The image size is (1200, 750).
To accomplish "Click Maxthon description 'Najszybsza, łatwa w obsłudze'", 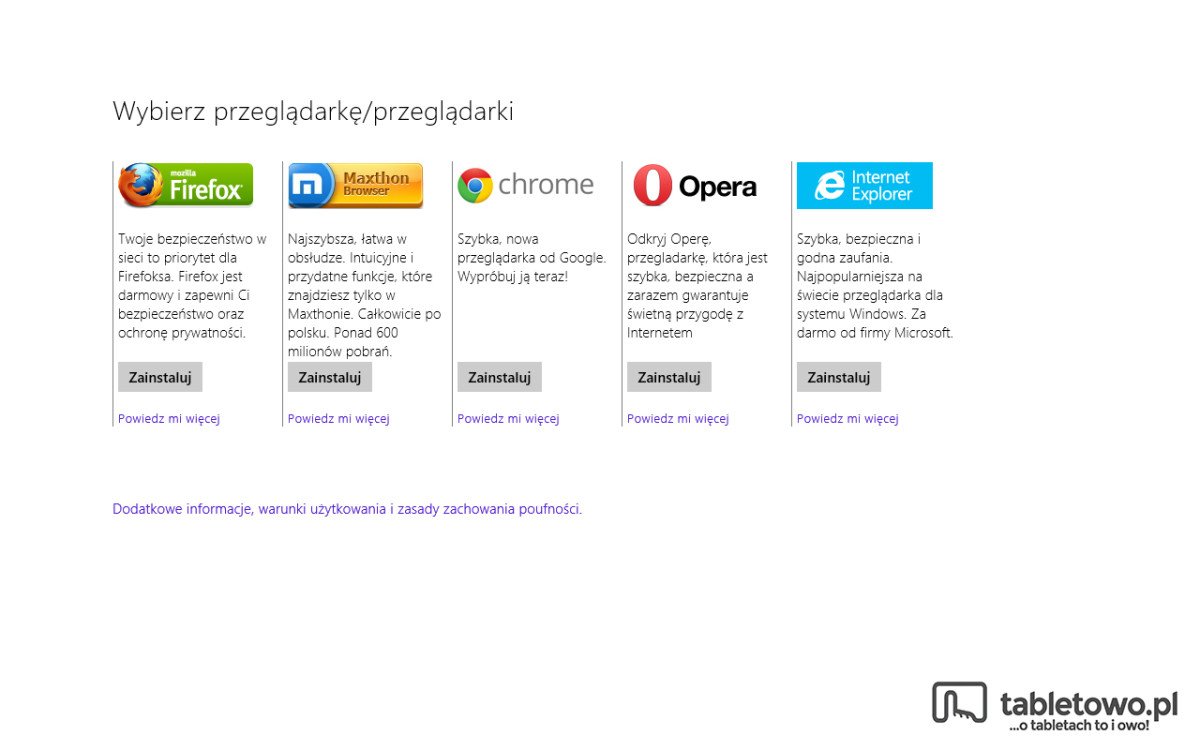I will click(x=364, y=295).
